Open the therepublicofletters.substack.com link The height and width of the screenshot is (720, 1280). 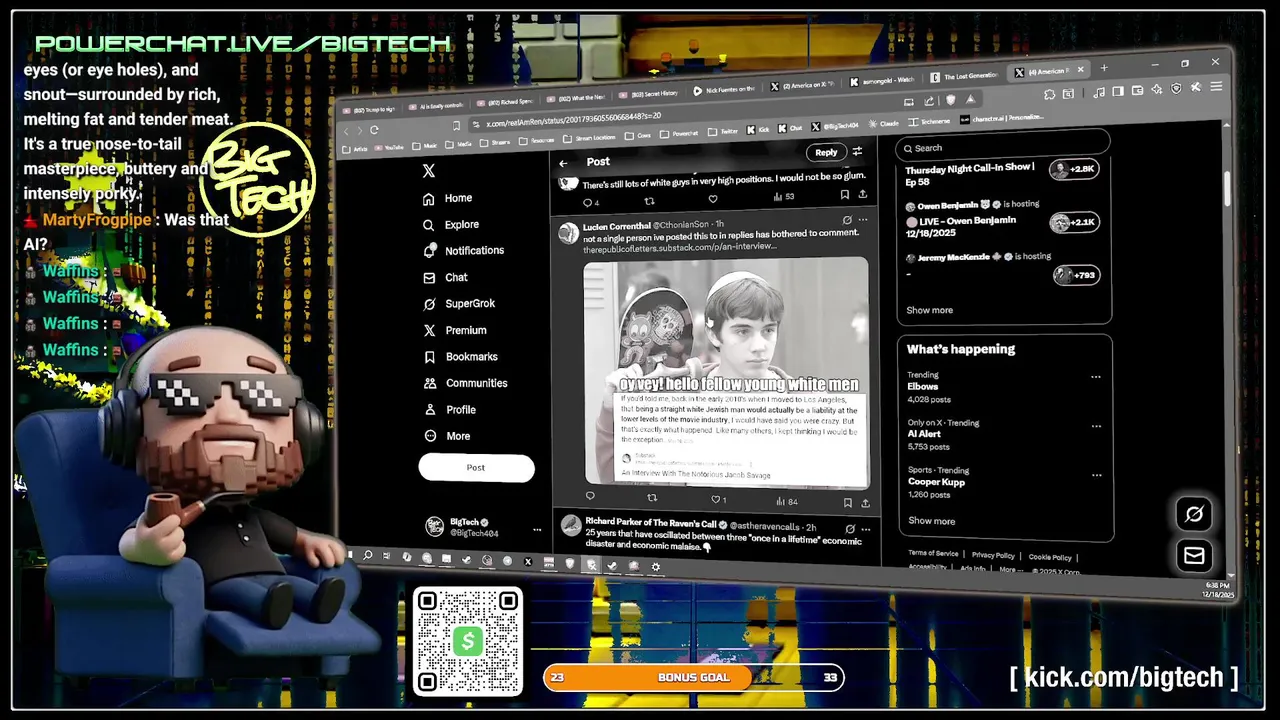pos(680,246)
